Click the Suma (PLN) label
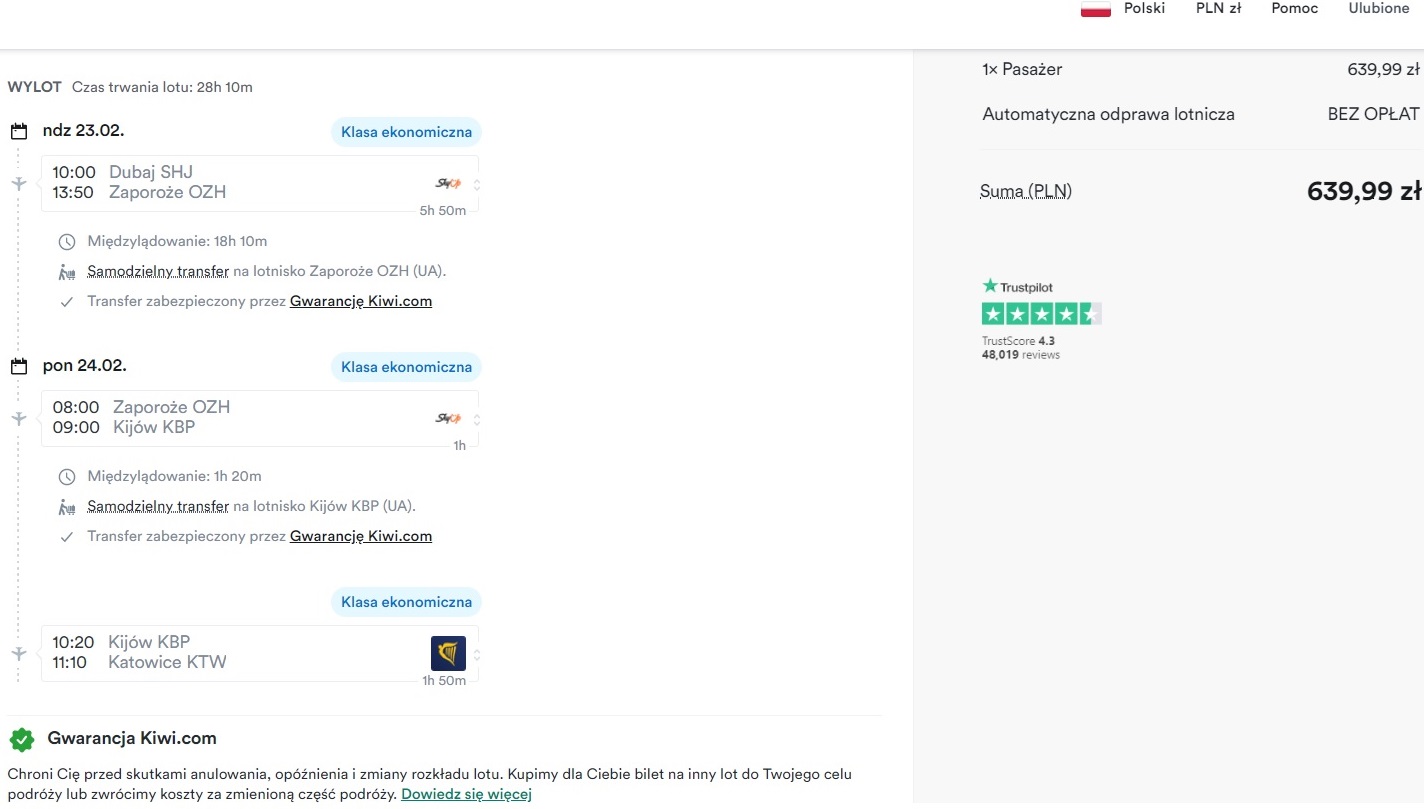 1026,191
